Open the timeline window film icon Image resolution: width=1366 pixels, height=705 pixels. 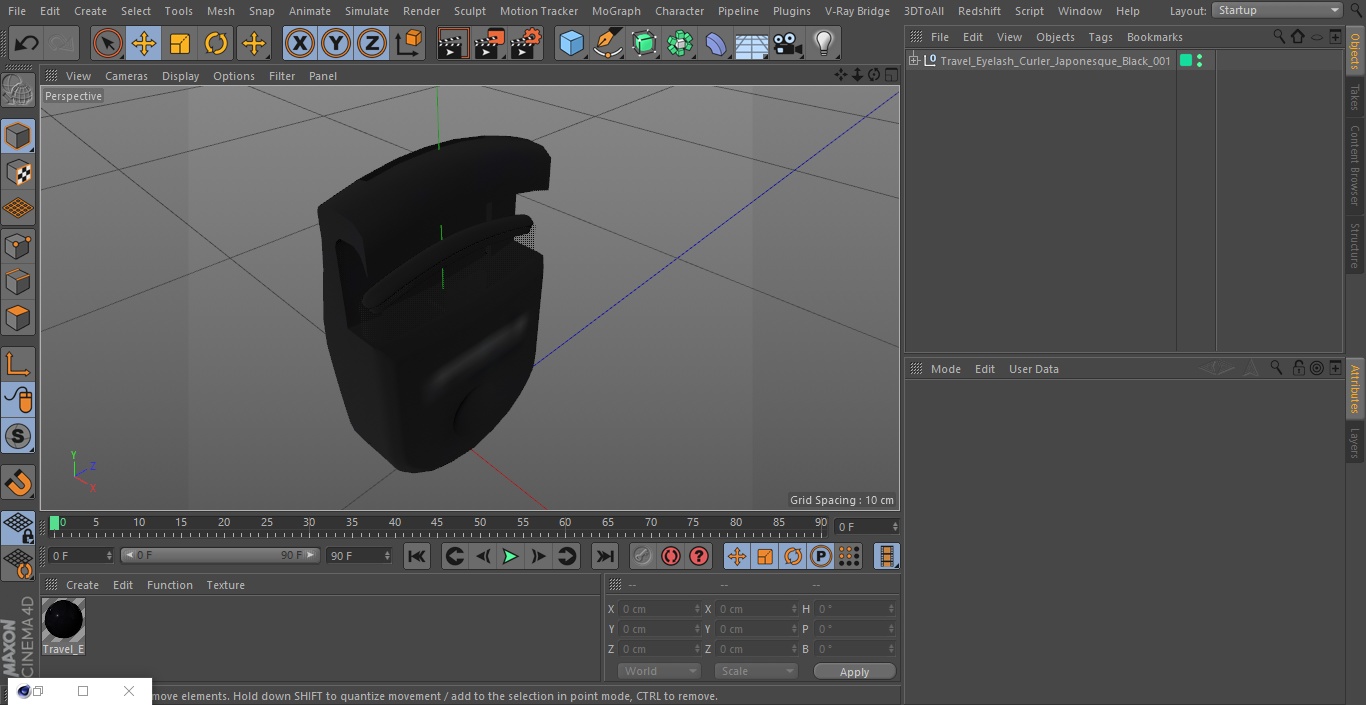(x=886, y=556)
